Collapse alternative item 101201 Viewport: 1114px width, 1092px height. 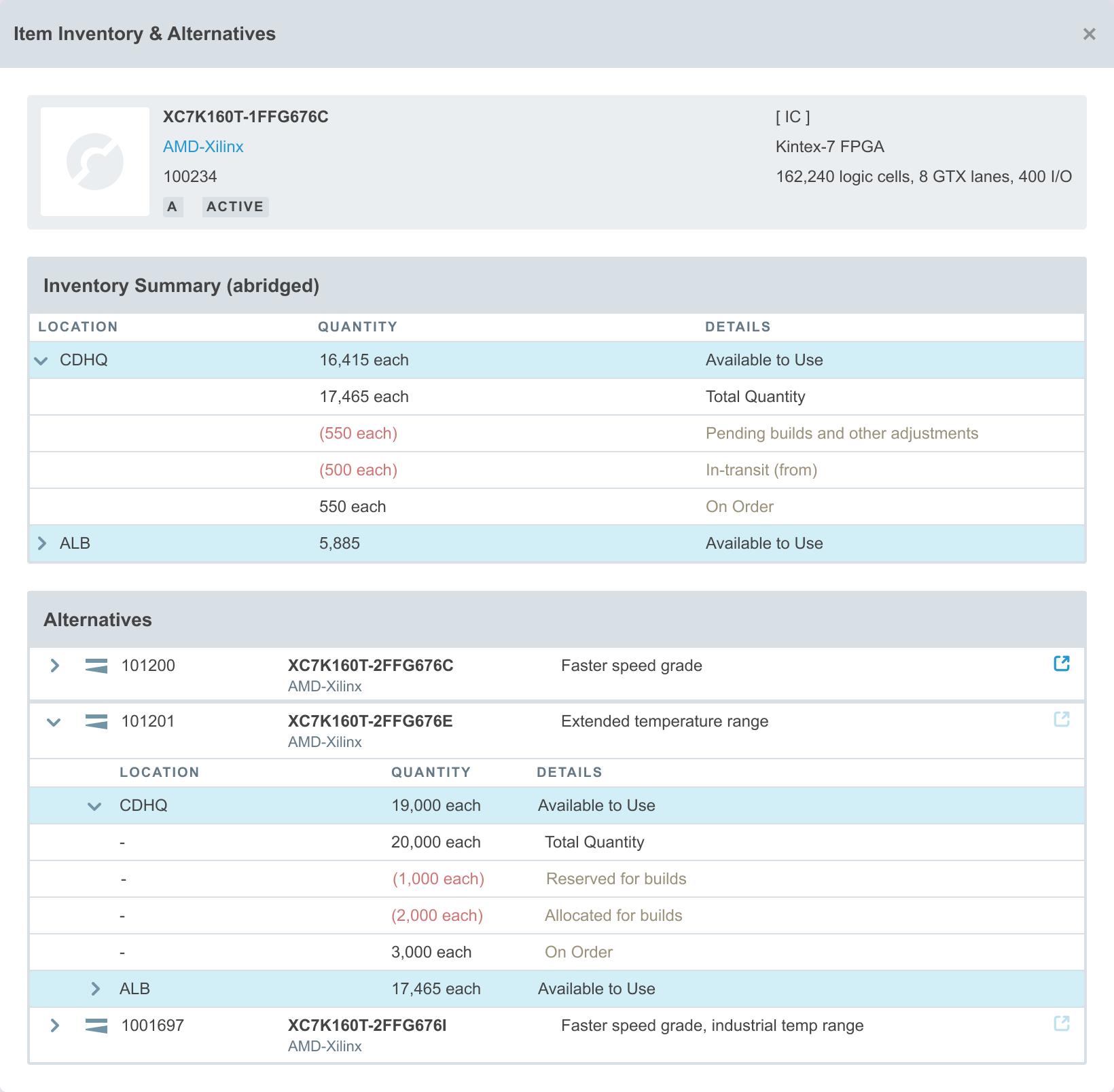[54, 722]
